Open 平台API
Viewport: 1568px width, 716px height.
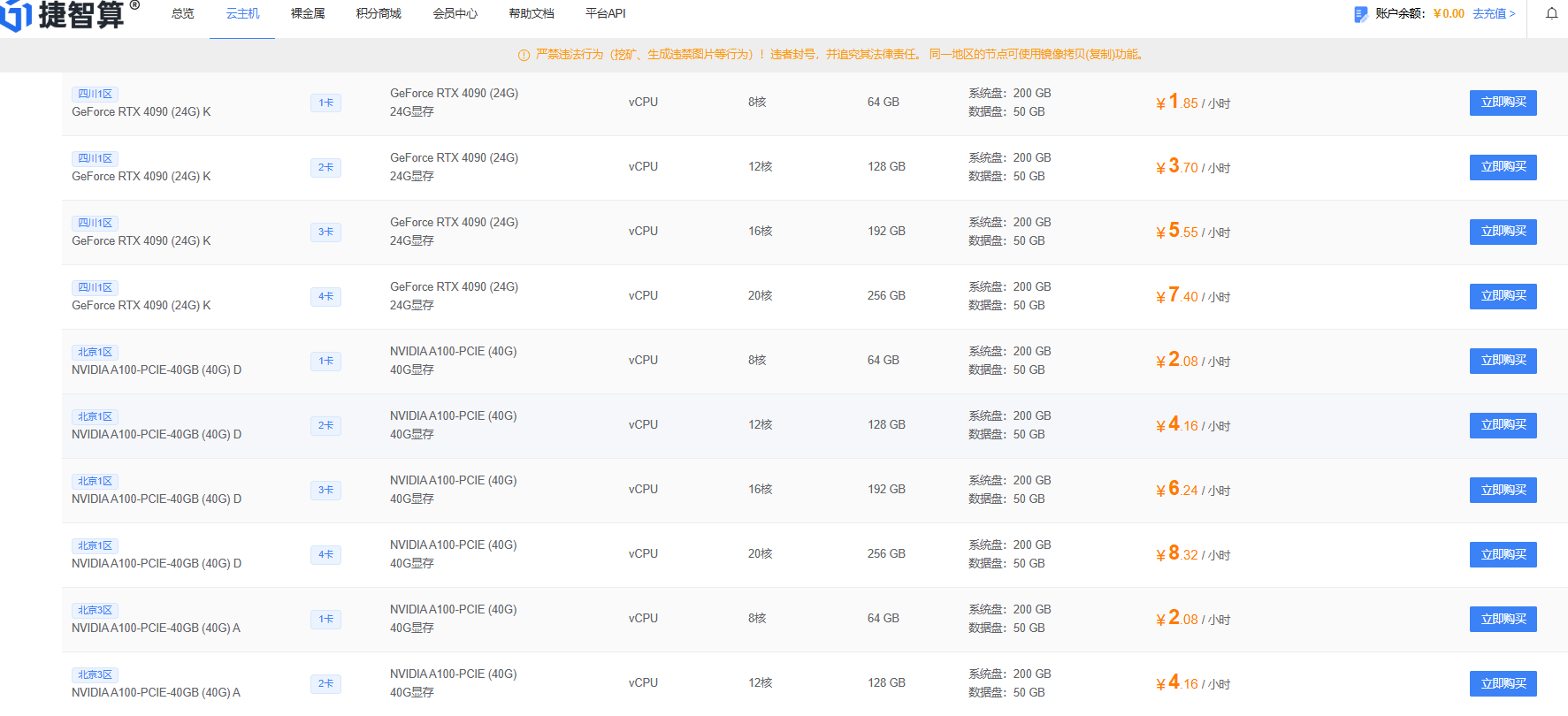pos(605,13)
